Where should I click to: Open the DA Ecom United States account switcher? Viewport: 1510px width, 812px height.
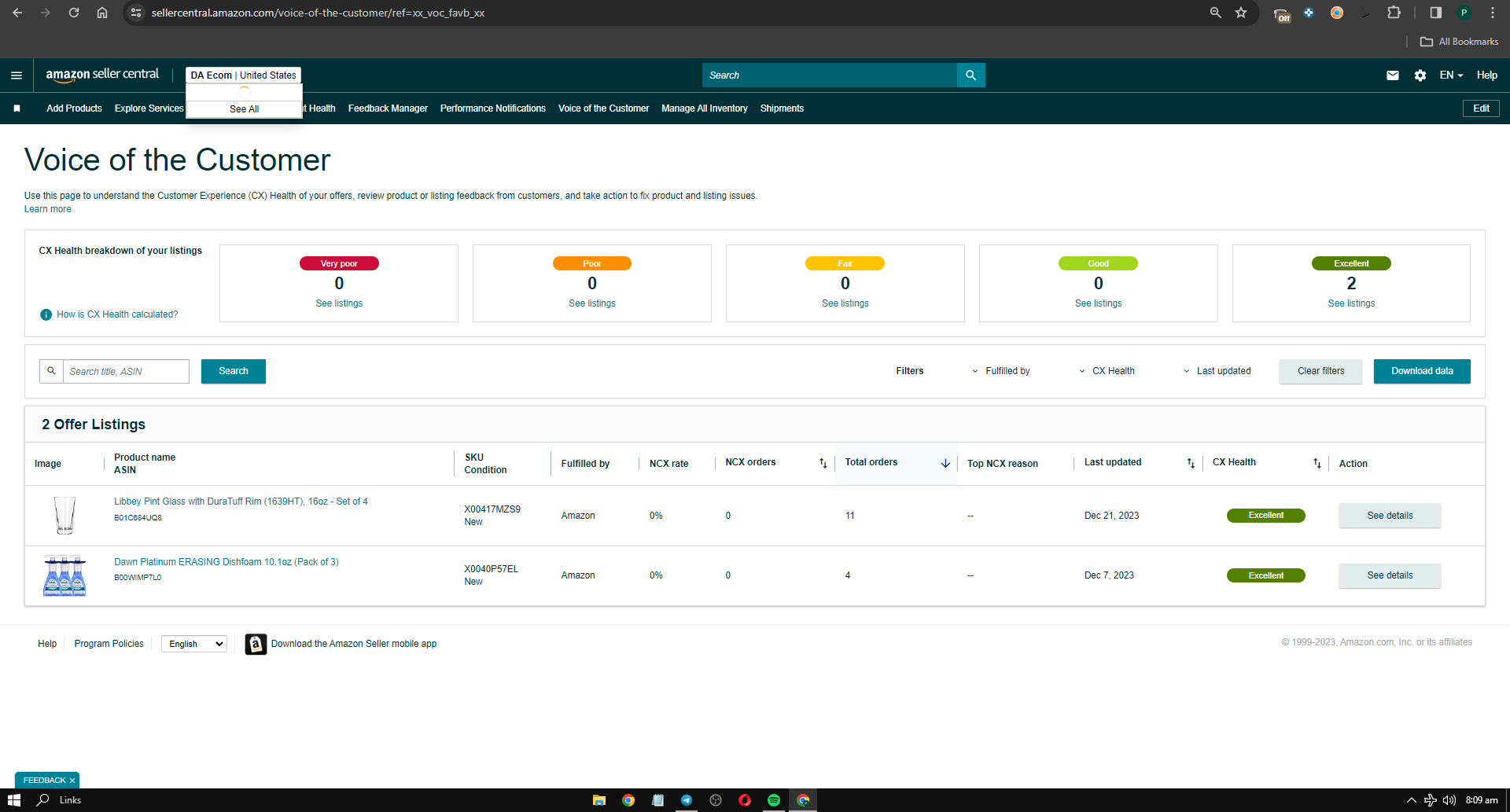[x=244, y=75]
